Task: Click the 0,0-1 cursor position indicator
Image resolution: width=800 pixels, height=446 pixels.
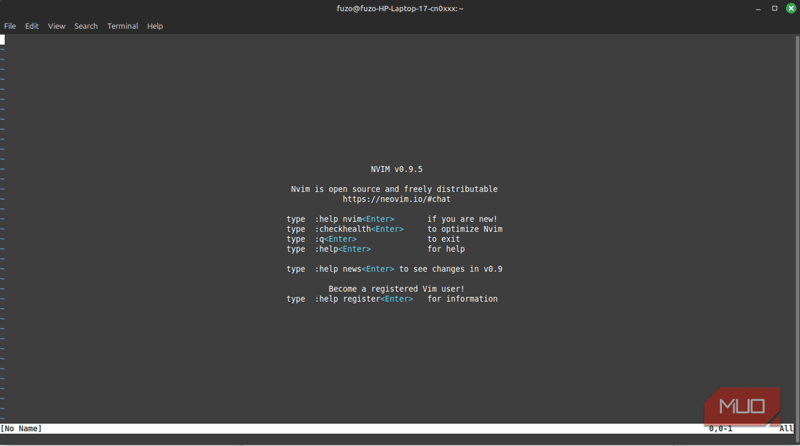Action: (x=720, y=429)
